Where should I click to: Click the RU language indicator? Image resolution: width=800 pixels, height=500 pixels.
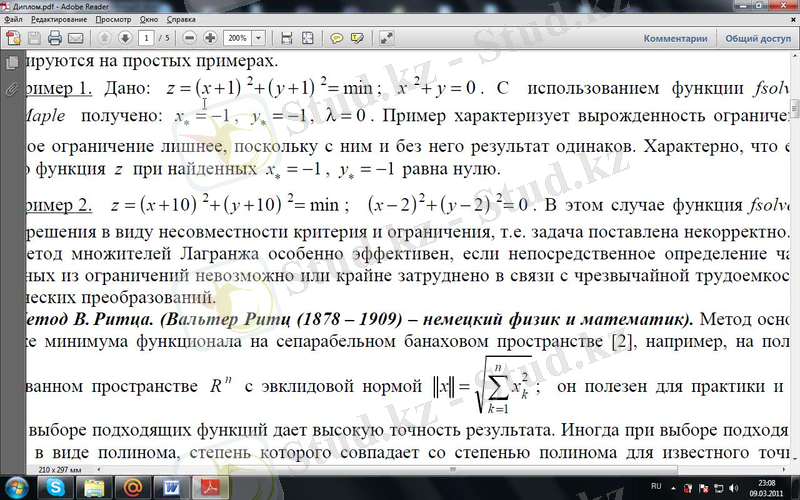point(656,486)
